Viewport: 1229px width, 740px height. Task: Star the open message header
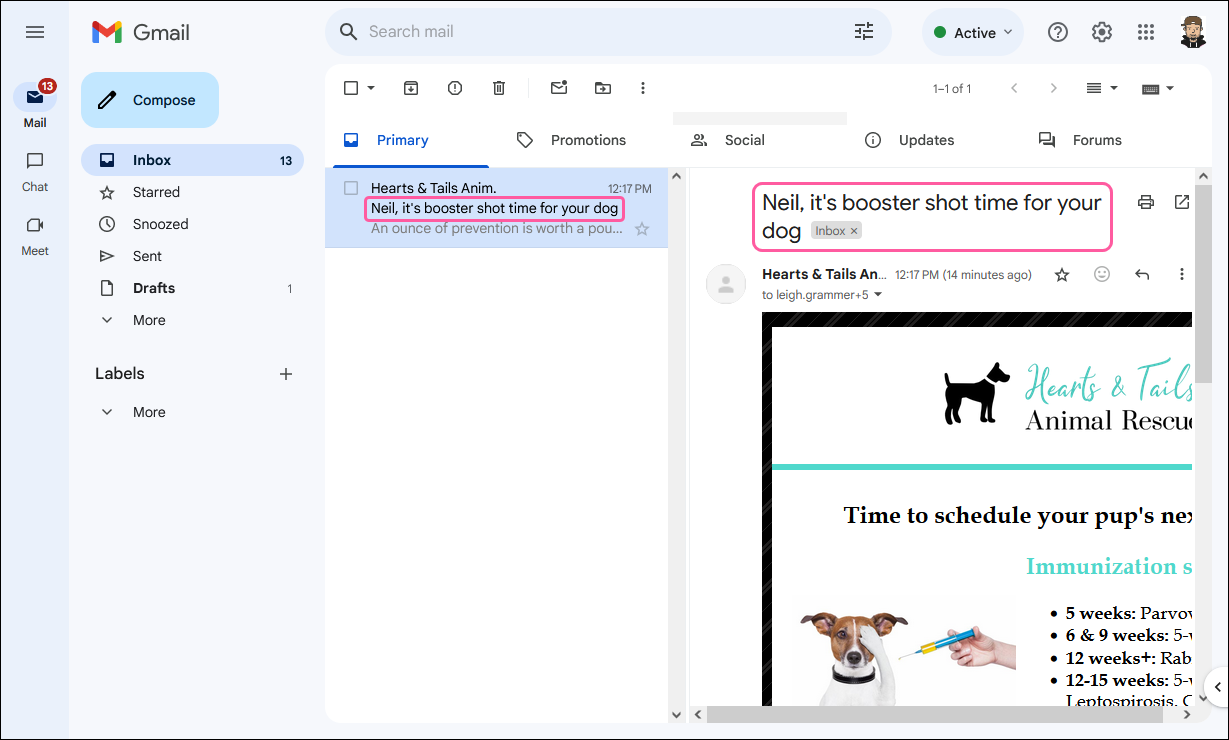click(x=1062, y=274)
